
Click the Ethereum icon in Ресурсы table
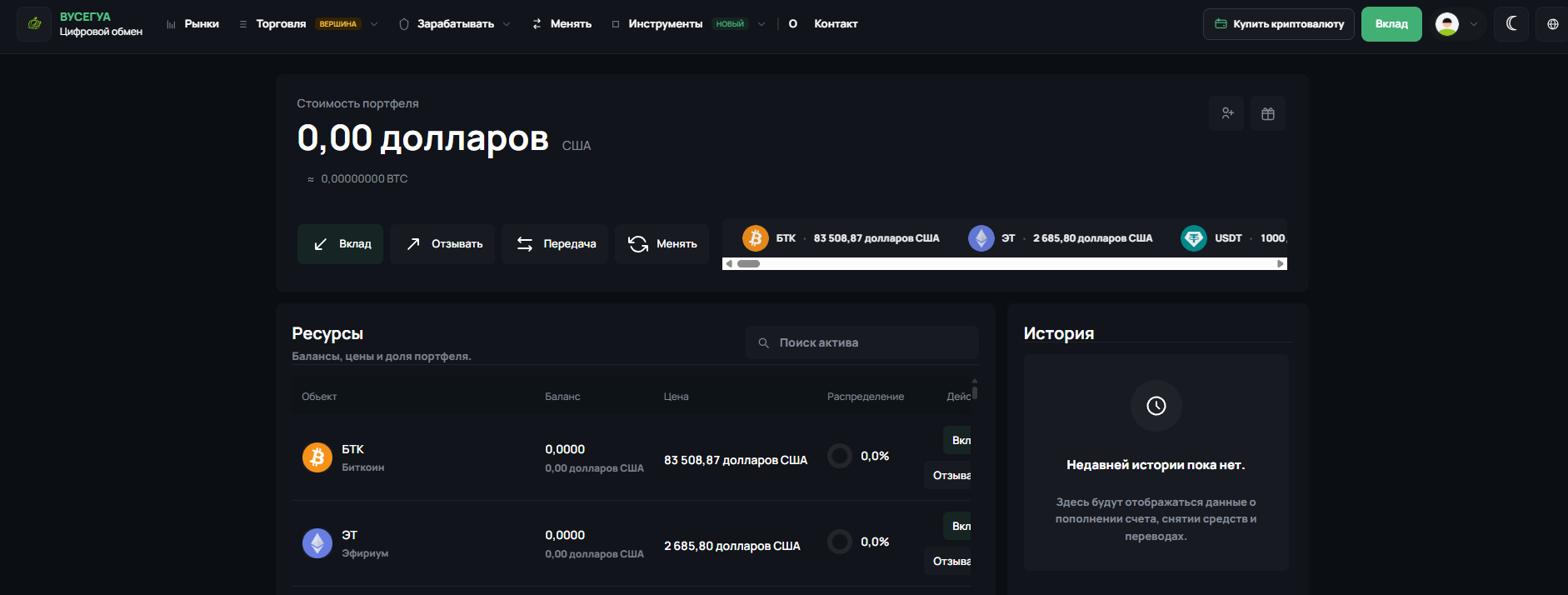point(317,543)
